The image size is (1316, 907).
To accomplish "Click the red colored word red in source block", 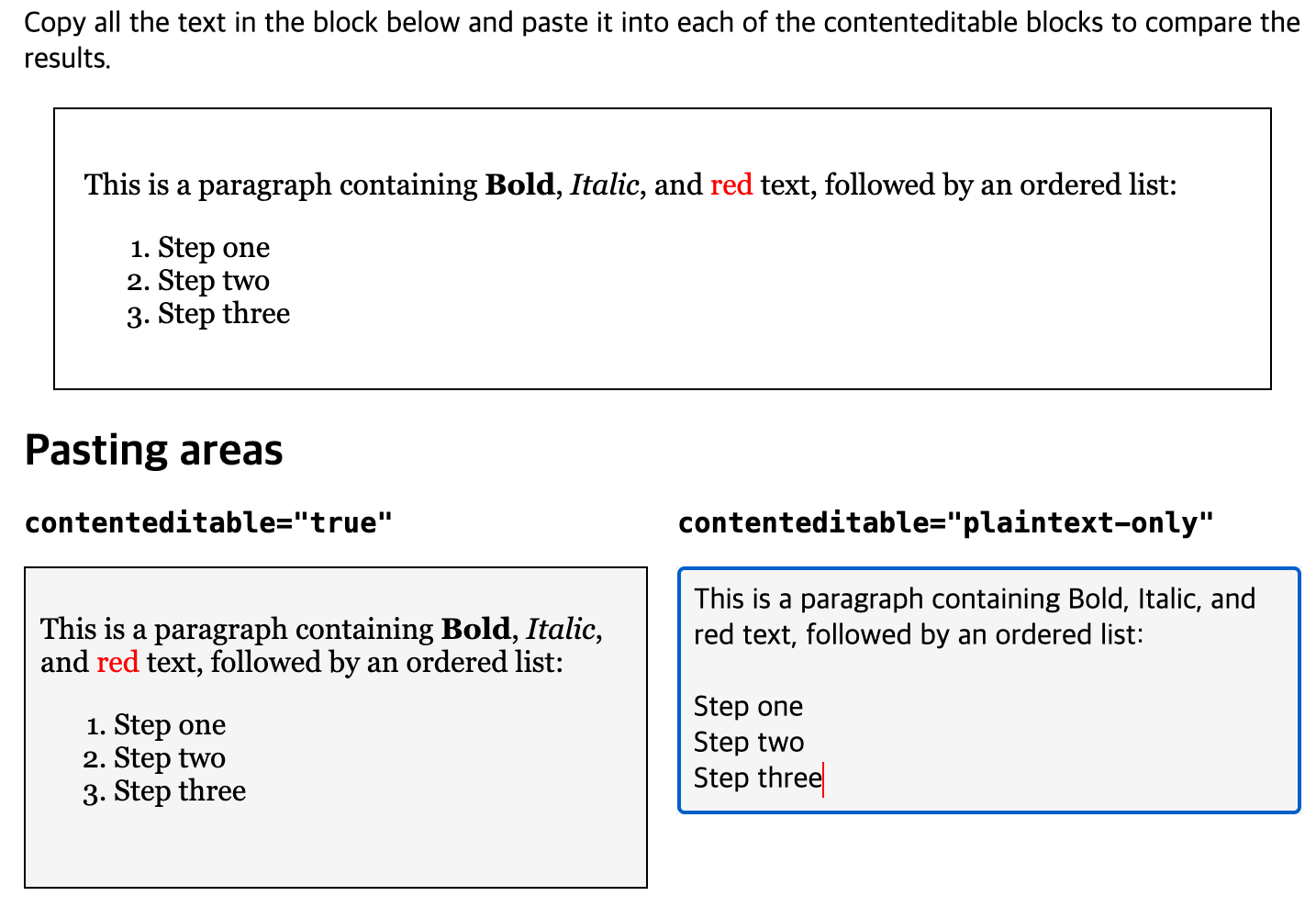I will click(x=731, y=185).
